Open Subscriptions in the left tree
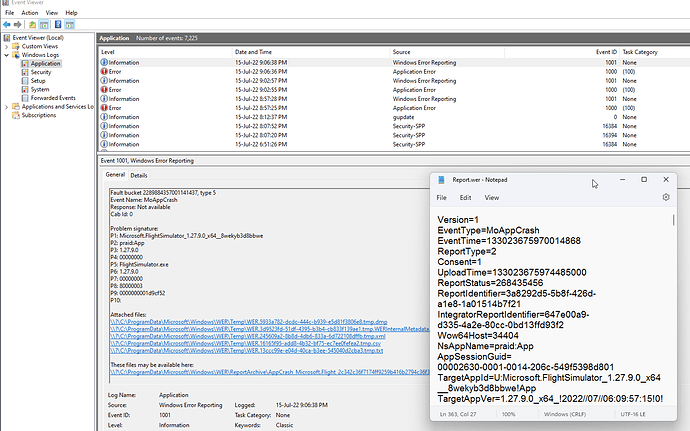This screenshot has height=431, width=690. pos(39,114)
